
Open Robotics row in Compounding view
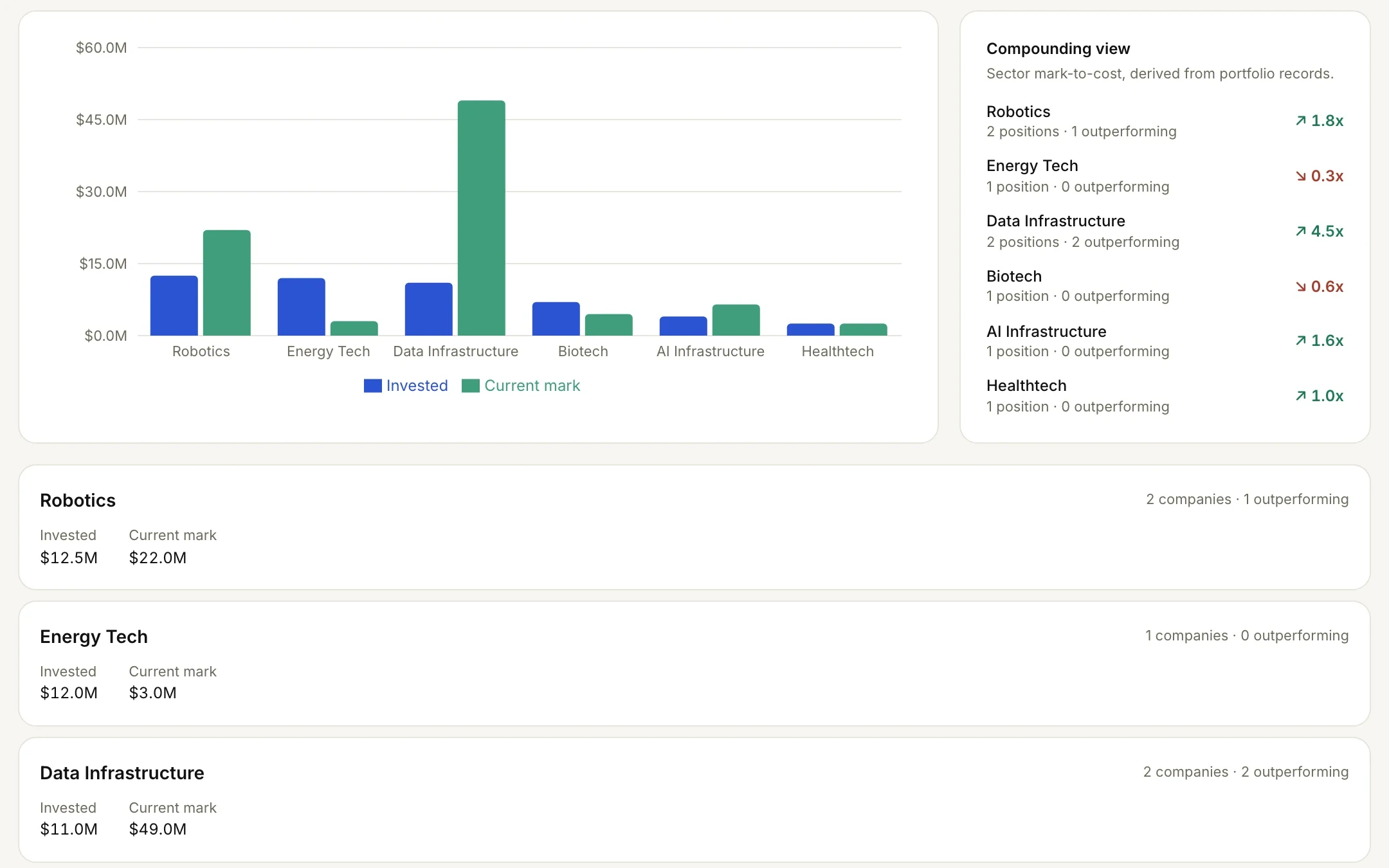(x=1165, y=121)
